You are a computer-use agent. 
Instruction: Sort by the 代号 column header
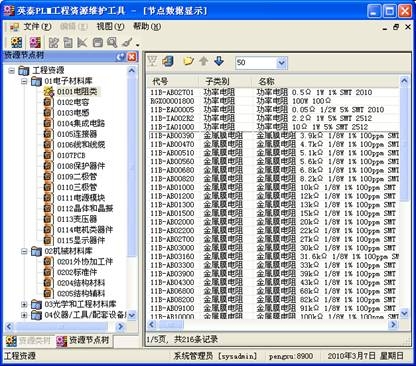173,81
